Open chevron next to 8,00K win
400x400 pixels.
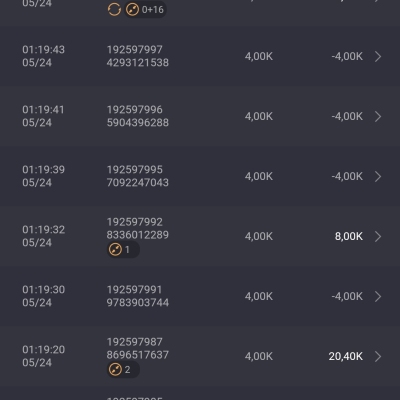378,236
